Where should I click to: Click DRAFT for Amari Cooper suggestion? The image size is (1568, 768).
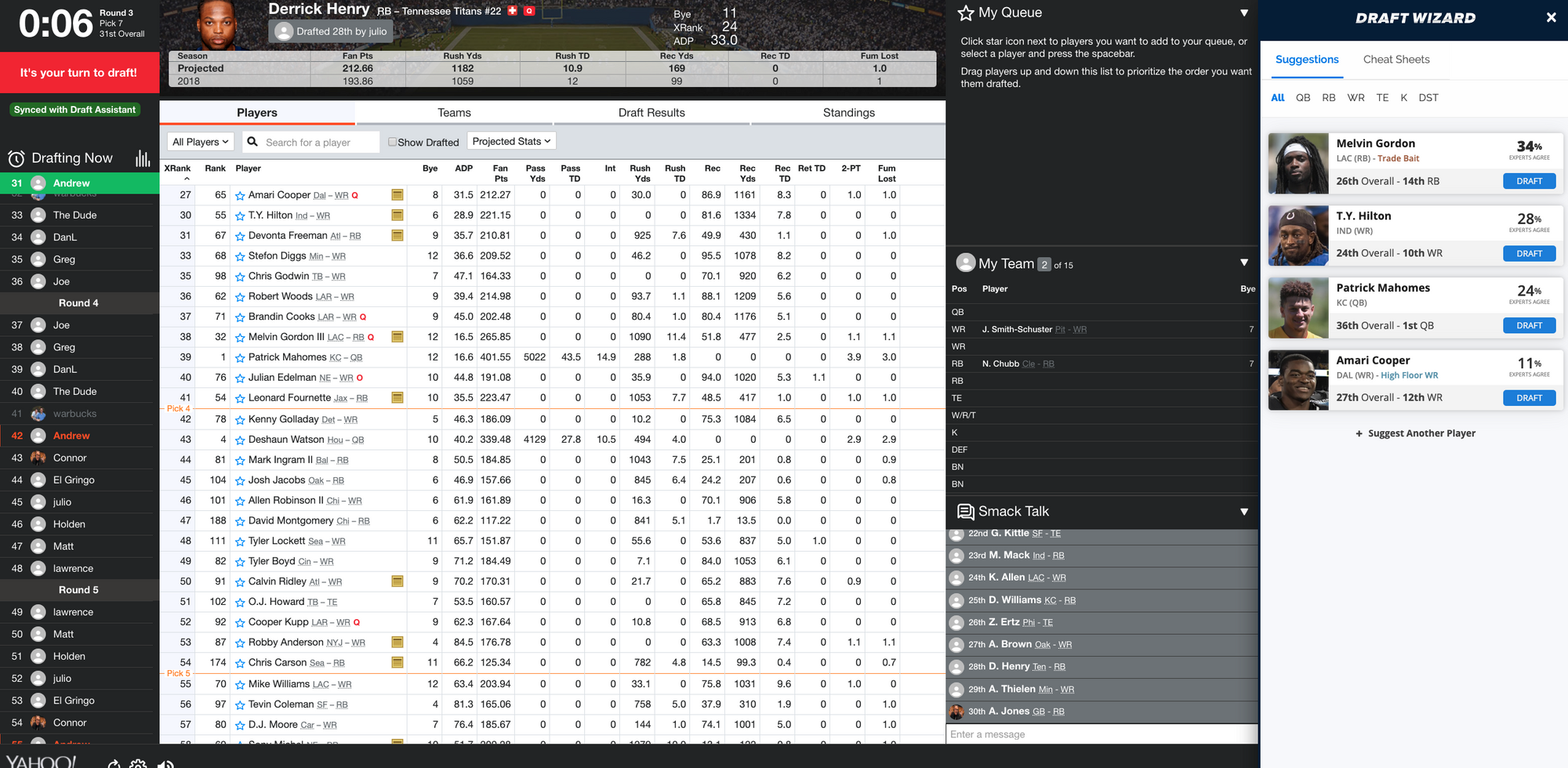(x=1530, y=398)
